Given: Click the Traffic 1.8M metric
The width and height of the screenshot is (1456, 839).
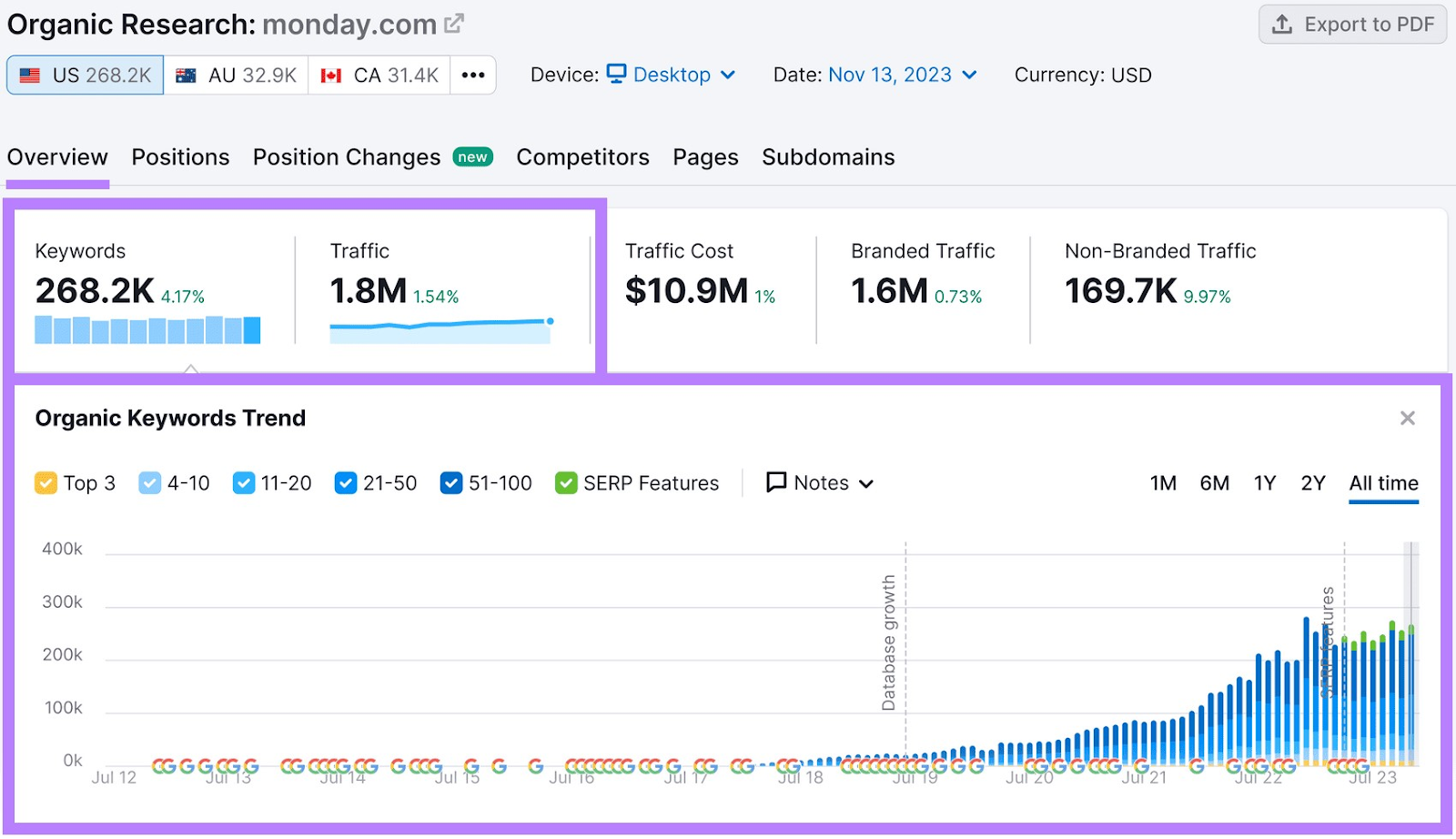Looking at the screenshot, I should coord(368,291).
